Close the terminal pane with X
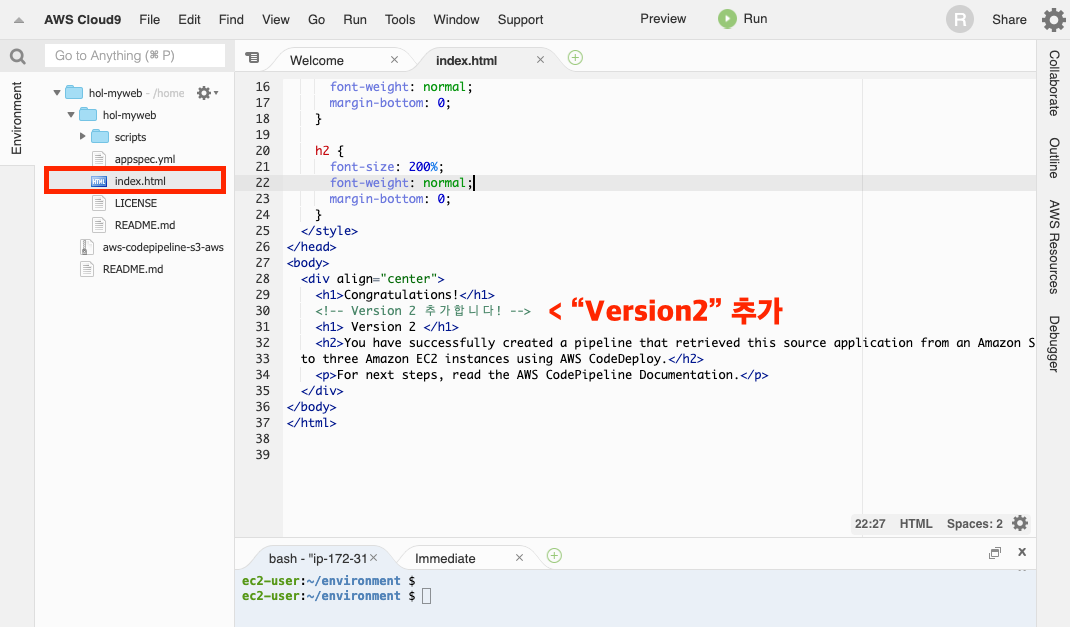Image resolution: width=1070 pixels, height=627 pixels. [x=1022, y=552]
